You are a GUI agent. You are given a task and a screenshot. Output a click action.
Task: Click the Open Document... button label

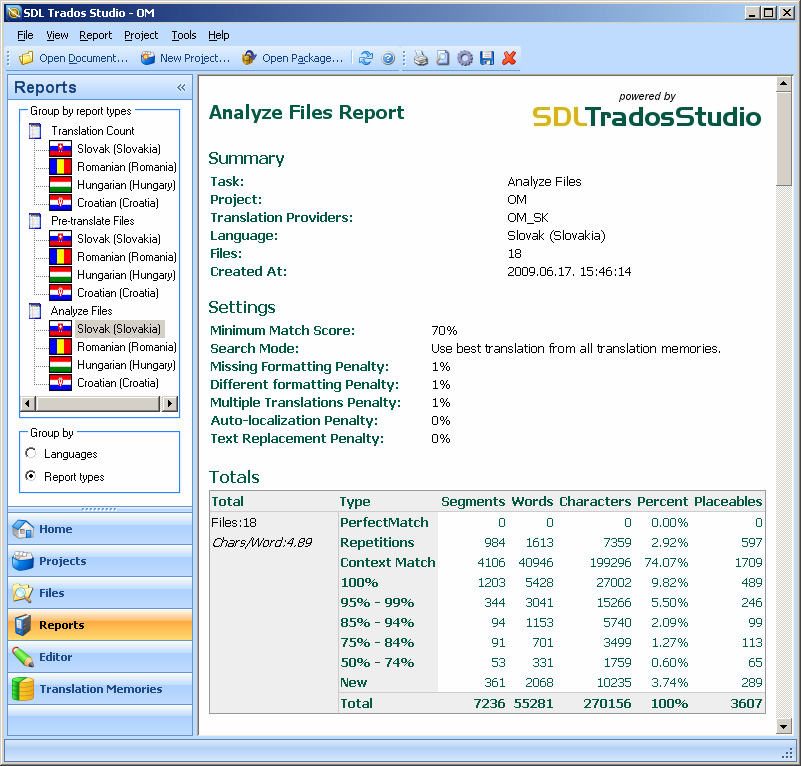coord(84,58)
